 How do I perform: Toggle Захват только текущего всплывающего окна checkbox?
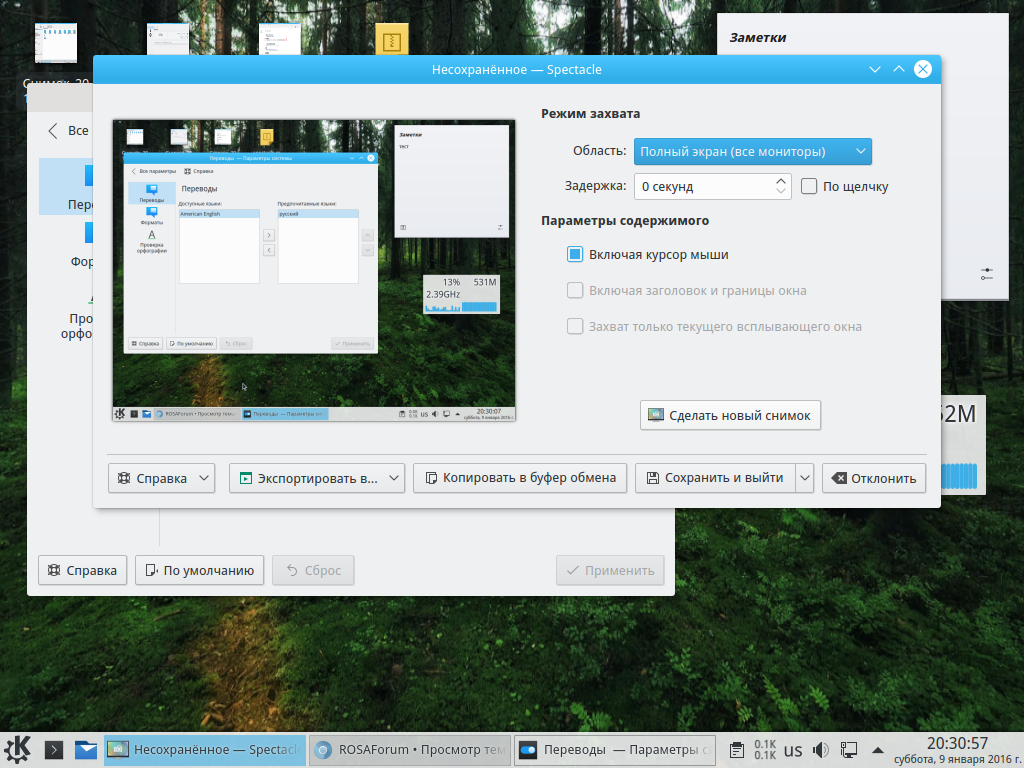click(575, 327)
